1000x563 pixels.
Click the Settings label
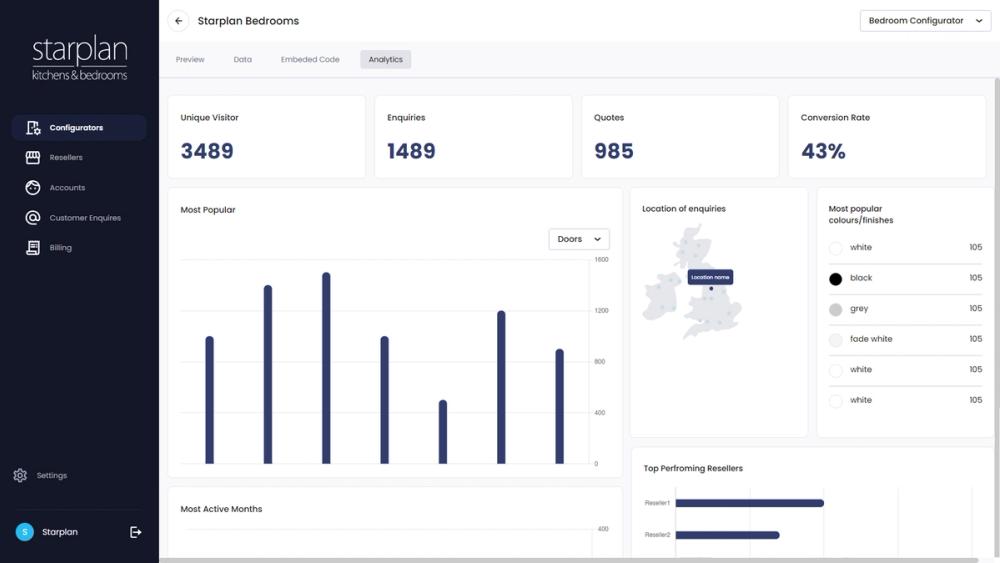[52, 476]
